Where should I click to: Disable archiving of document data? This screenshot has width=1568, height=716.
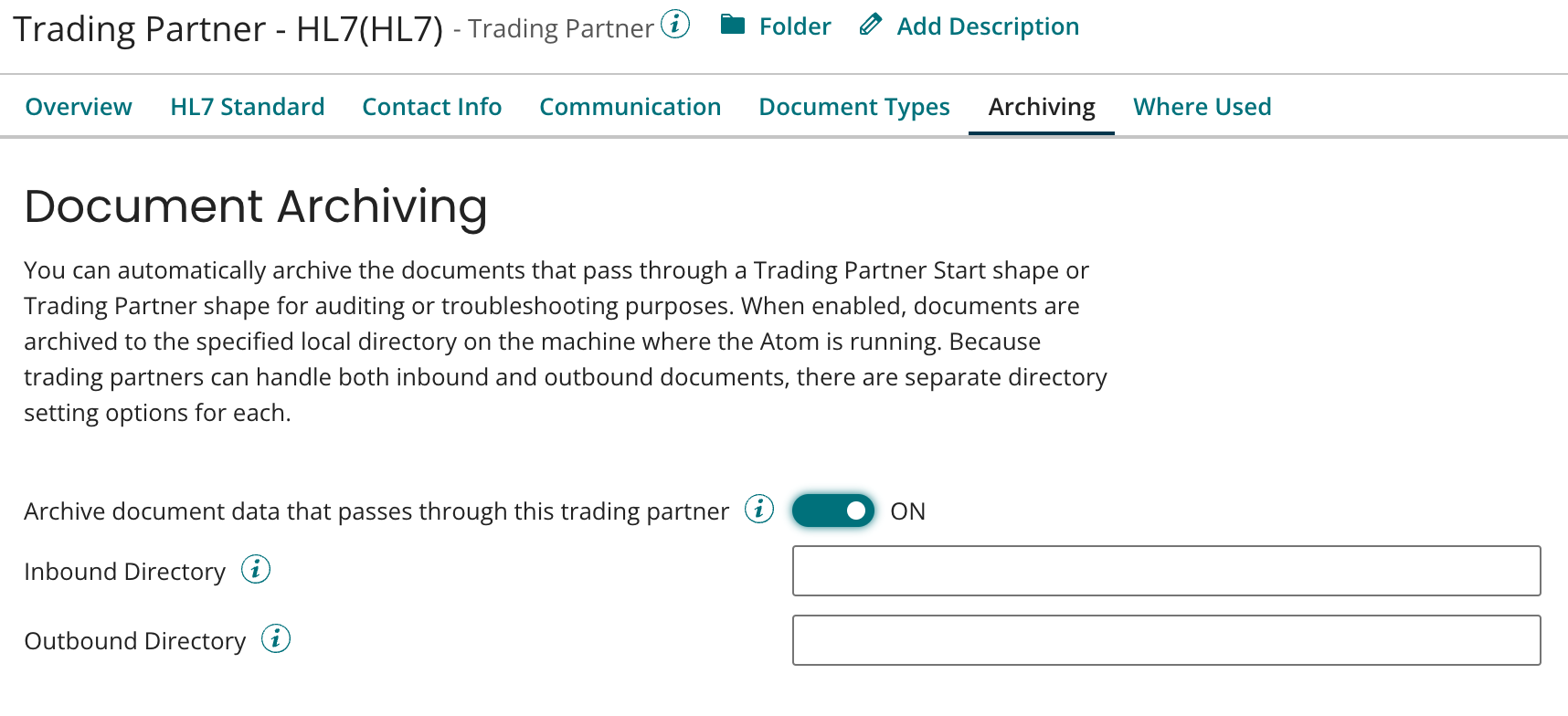coord(832,511)
